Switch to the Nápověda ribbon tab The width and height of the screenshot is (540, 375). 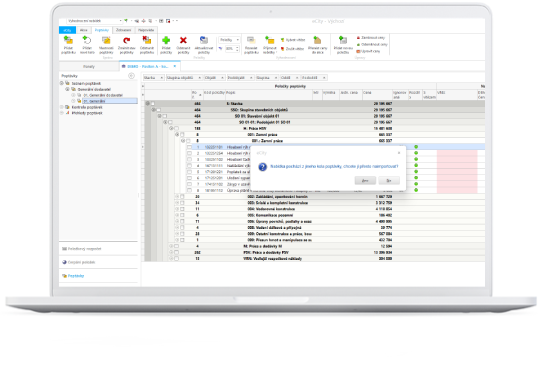coord(146,30)
